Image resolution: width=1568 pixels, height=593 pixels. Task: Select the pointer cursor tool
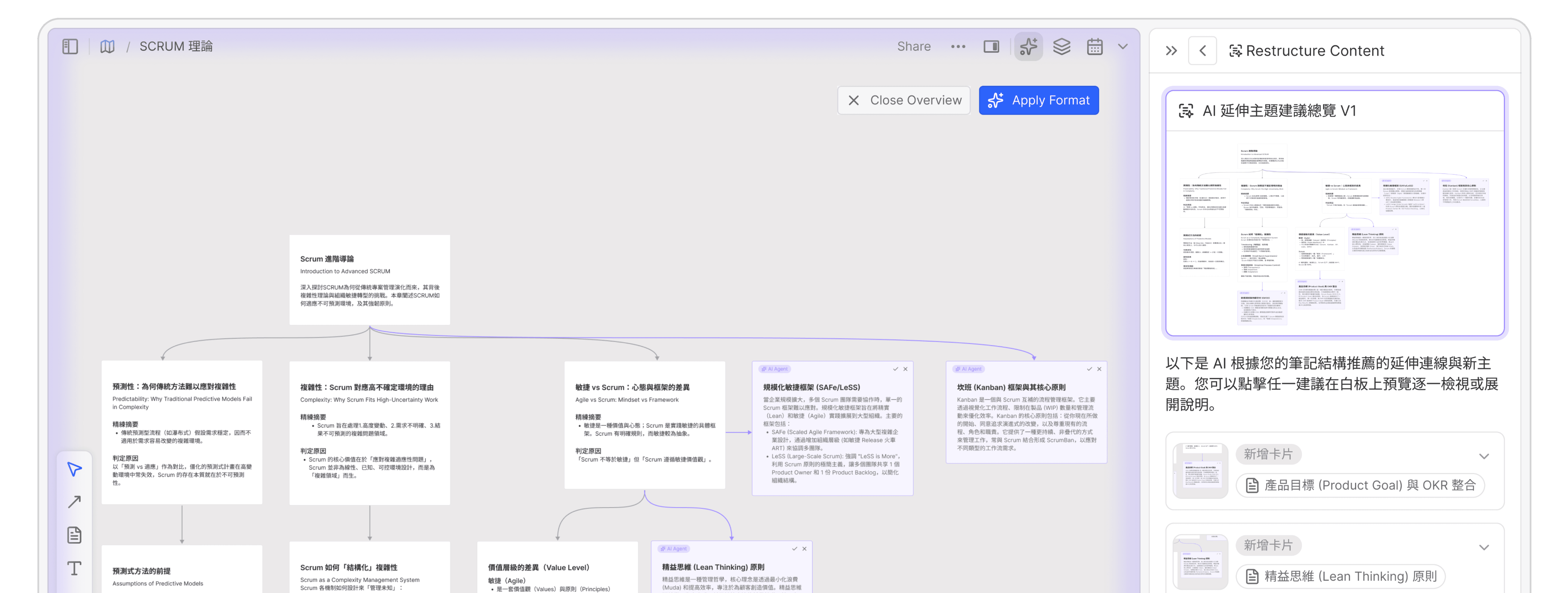(x=74, y=469)
